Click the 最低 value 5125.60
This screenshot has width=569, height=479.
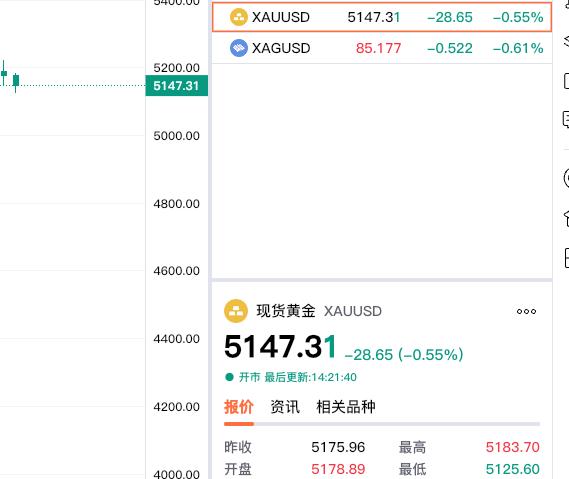pyautogui.click(x=513, y=469)
